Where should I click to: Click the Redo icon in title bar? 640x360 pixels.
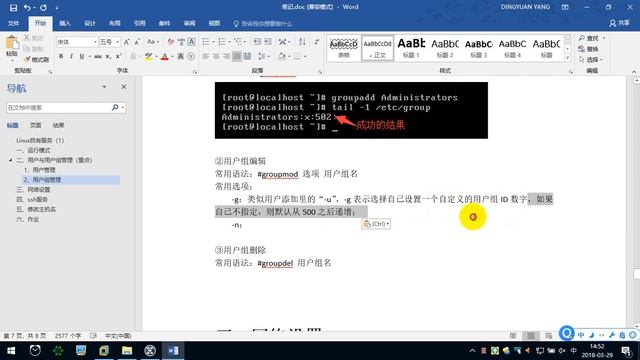[x=43, y=7]
